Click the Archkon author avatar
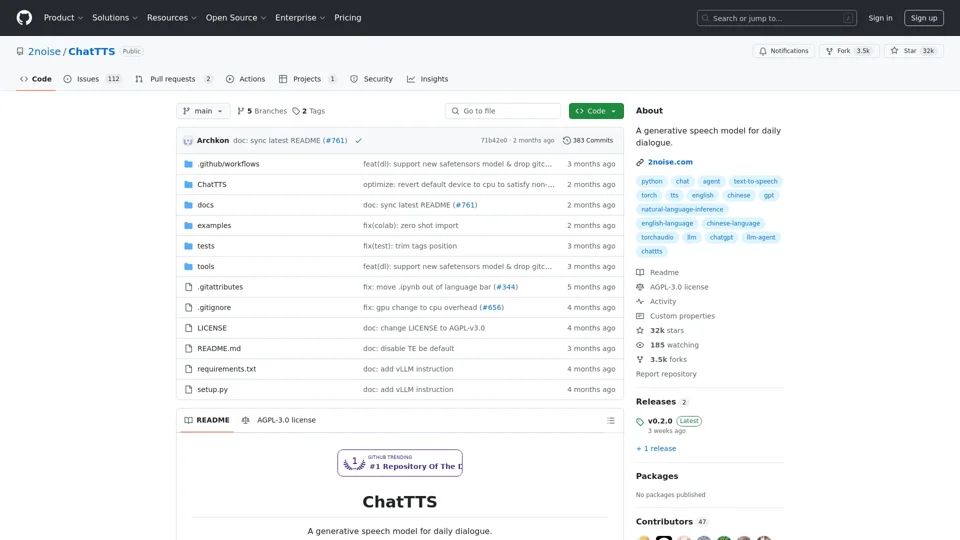 coord(188,141)
